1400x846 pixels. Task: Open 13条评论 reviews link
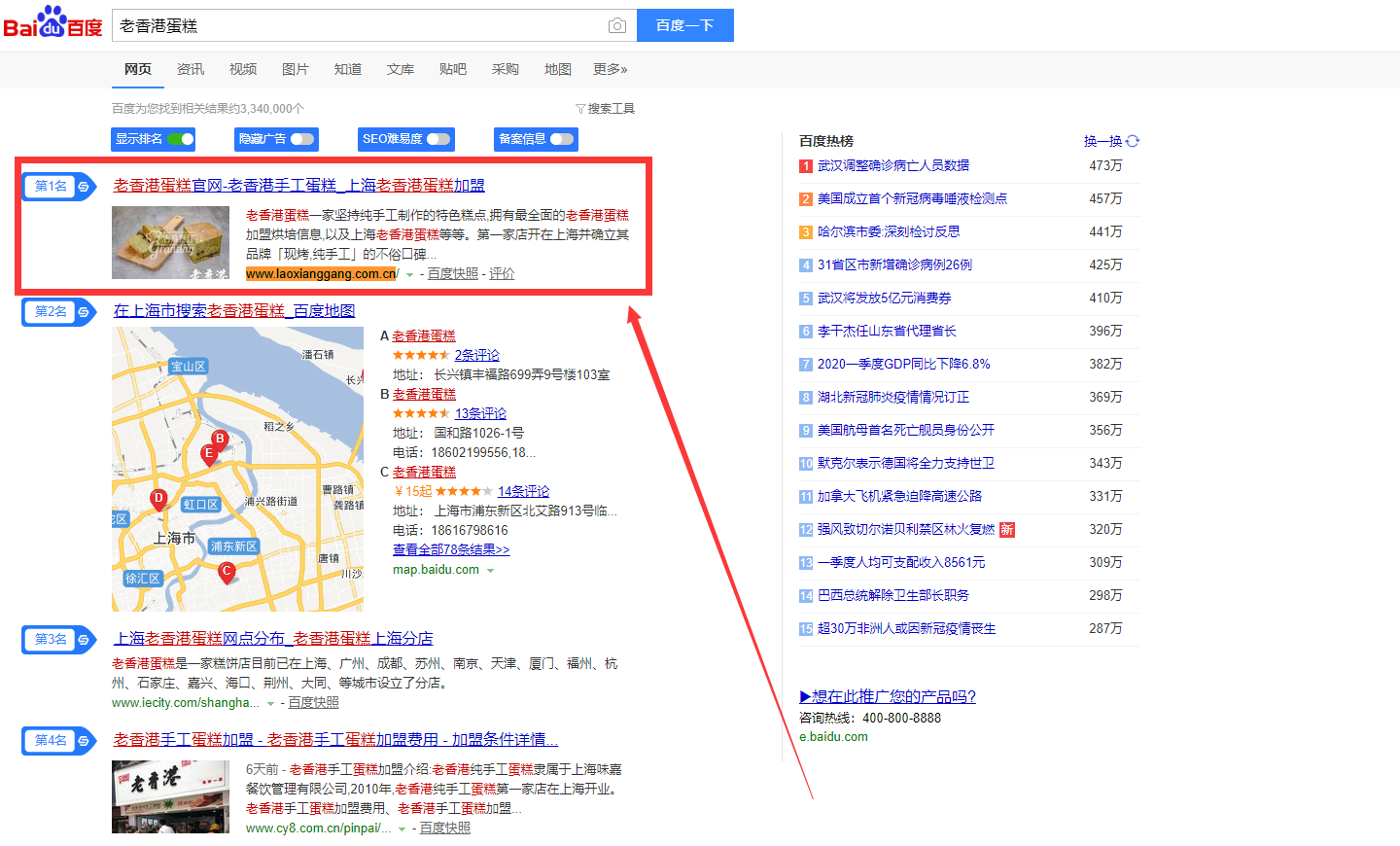point(480,413)
